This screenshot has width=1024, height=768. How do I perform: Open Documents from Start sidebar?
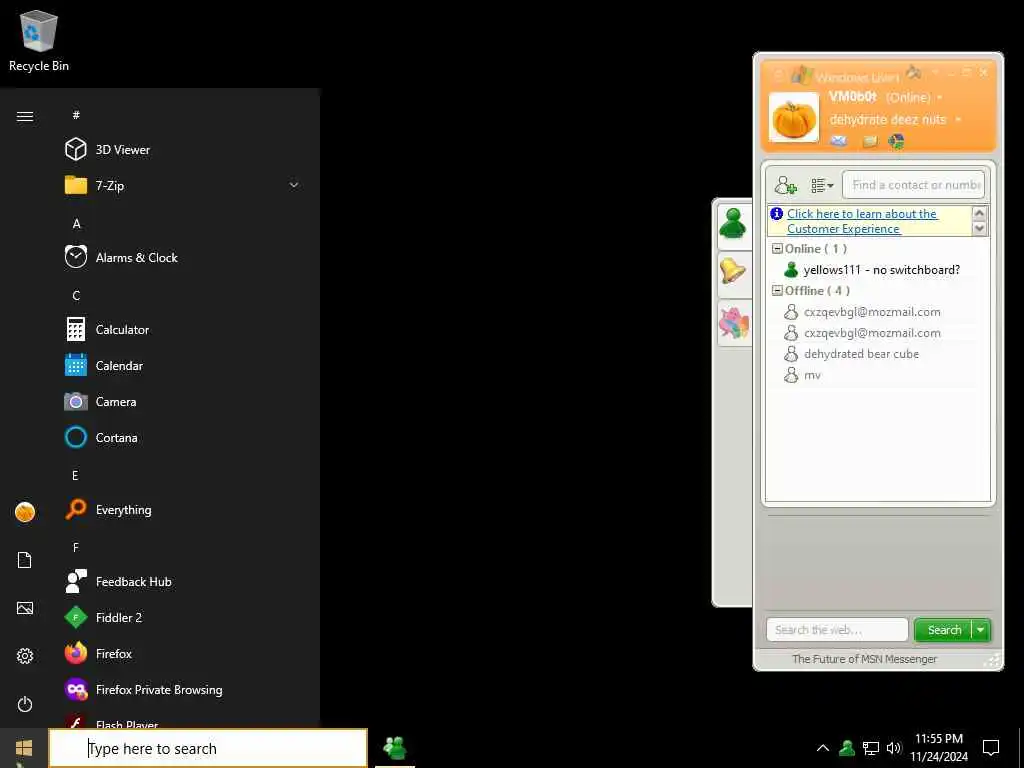(25, 560)
